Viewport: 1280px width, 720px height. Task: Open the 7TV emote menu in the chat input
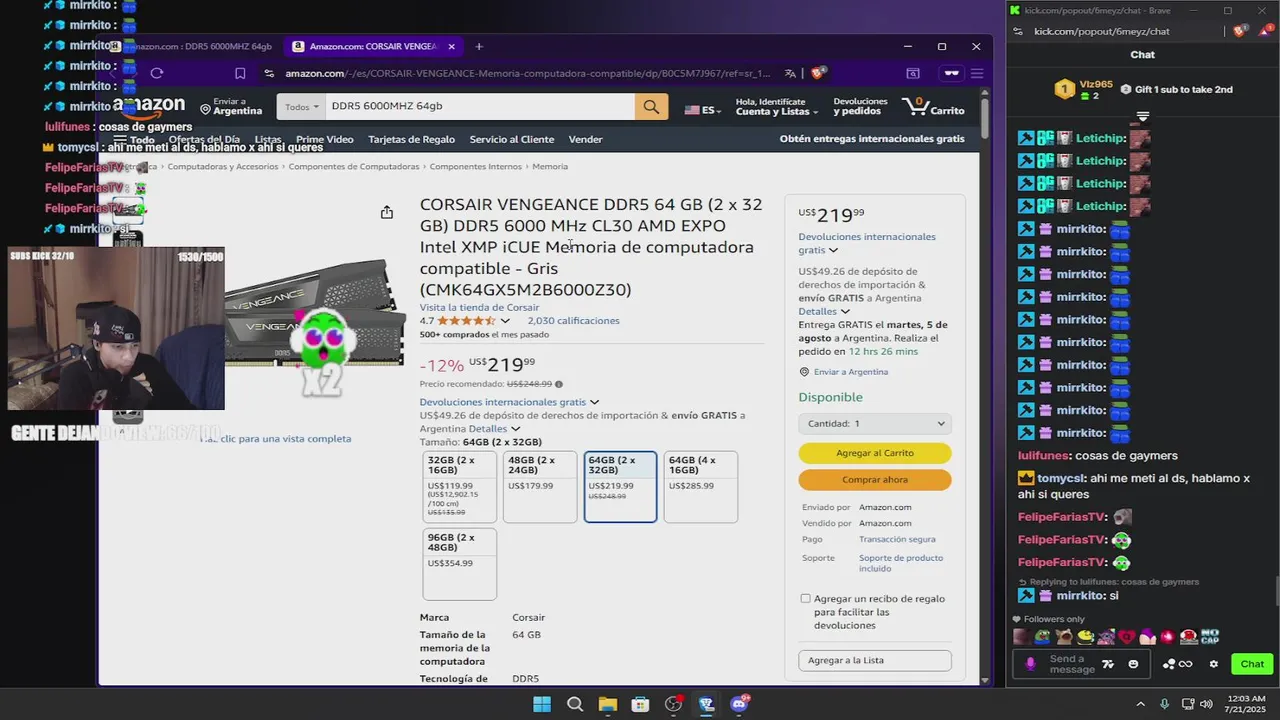1108,664
